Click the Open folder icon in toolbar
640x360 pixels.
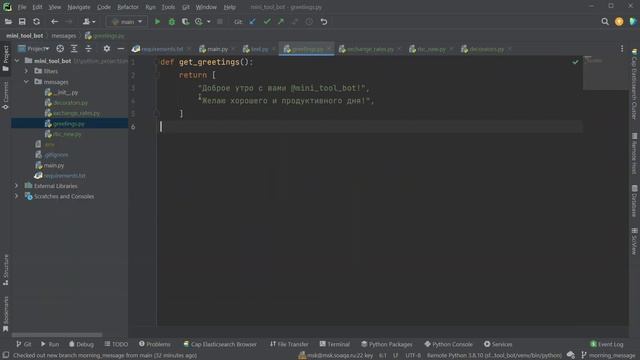[x=8, y=22]
